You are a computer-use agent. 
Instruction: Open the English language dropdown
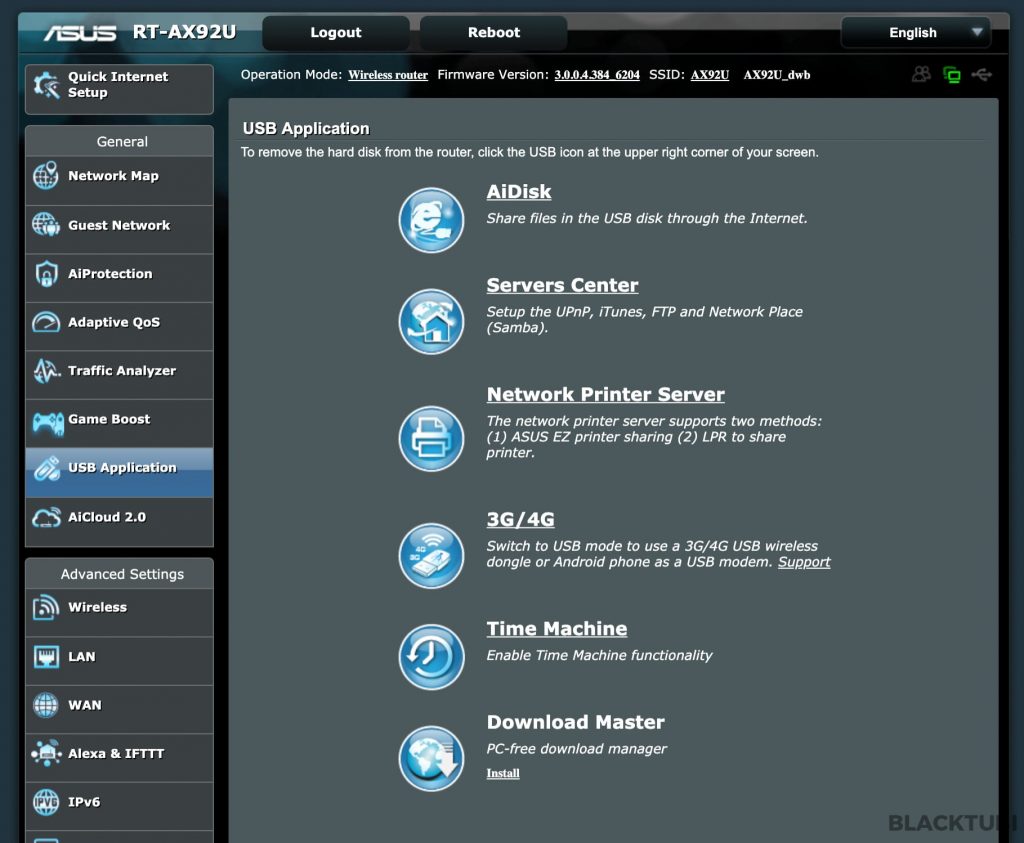tap(916, 33)
